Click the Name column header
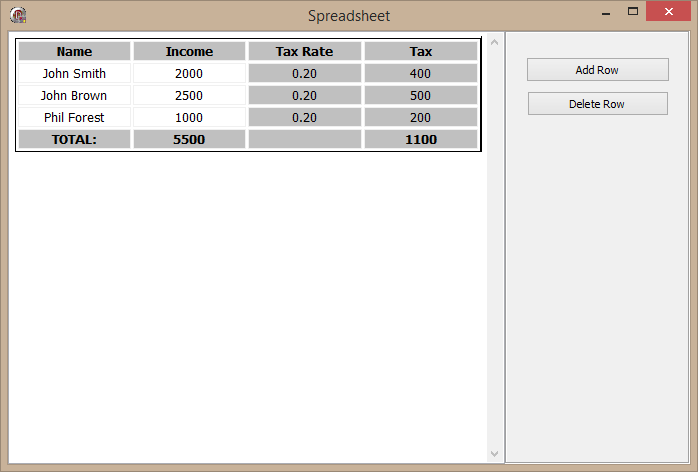 [x=74, y=51]
